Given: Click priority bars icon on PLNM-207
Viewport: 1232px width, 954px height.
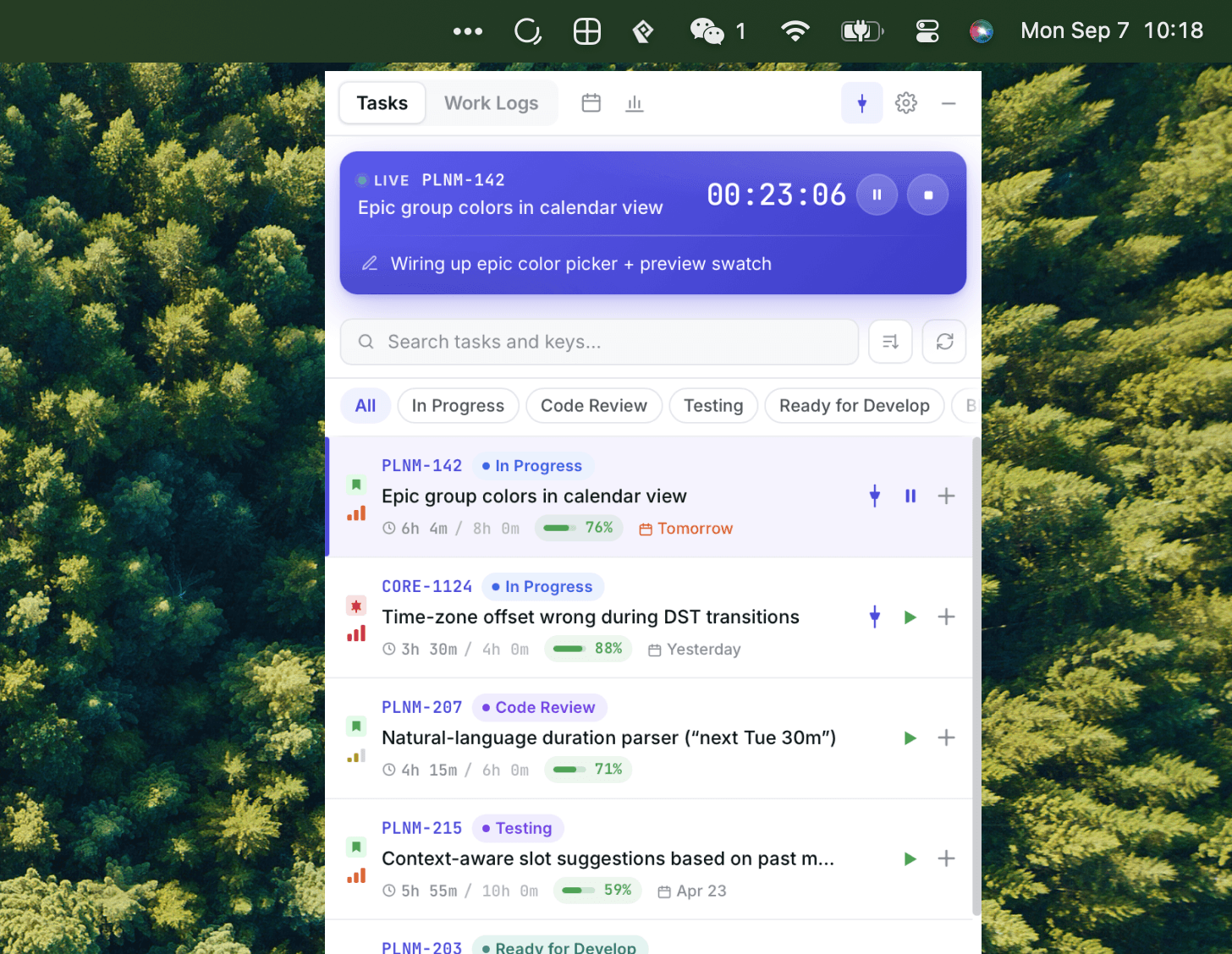Looking at the screenshot, I should 356,755.
